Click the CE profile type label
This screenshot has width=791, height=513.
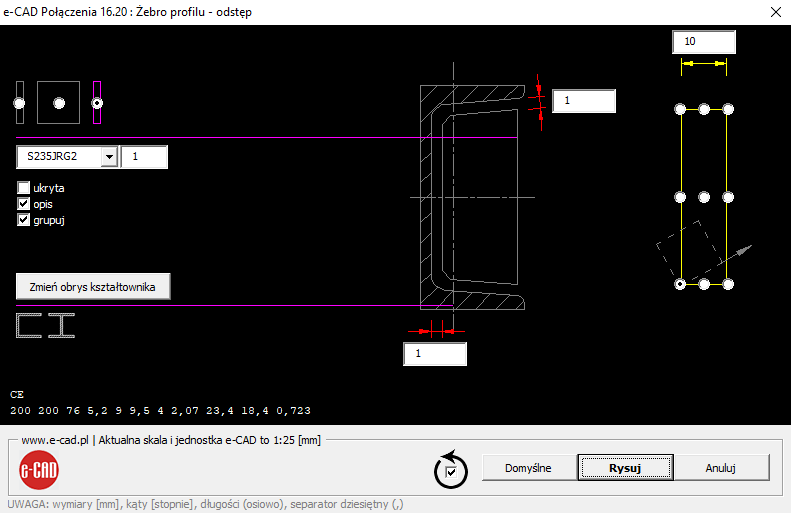[x=17, y=394]
